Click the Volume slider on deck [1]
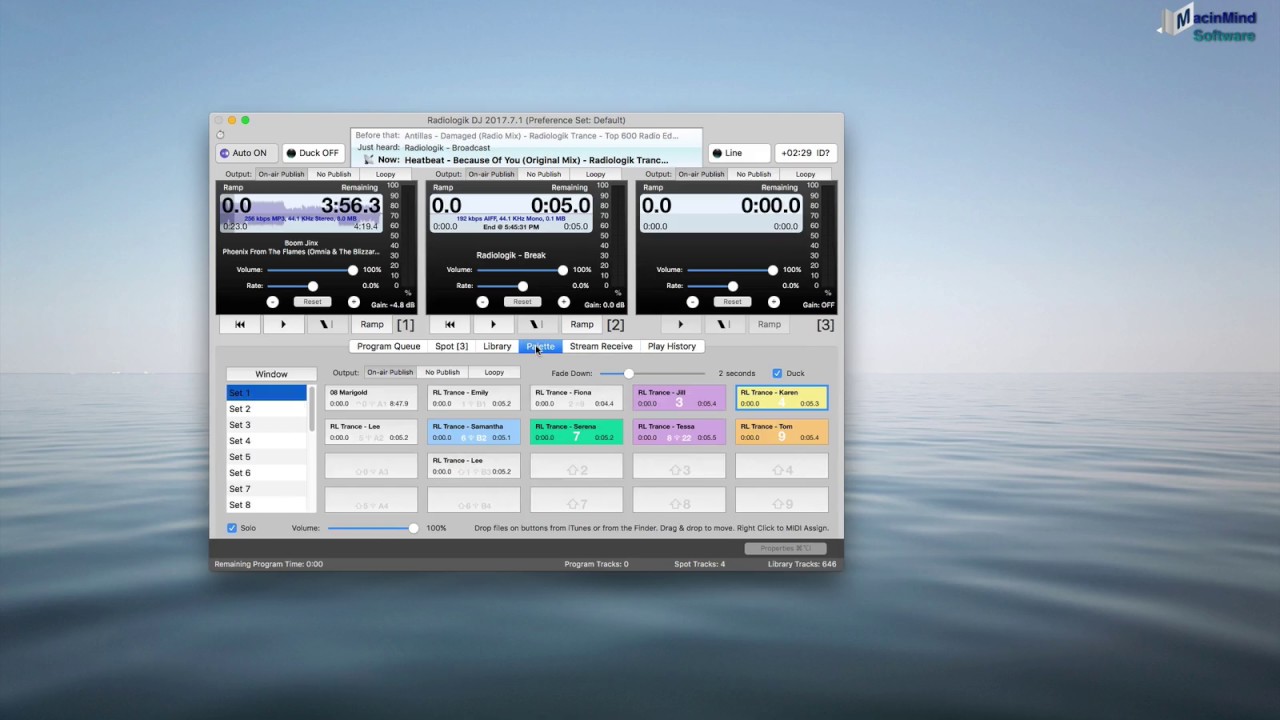1280x720 pixels. tap(312, 270)
